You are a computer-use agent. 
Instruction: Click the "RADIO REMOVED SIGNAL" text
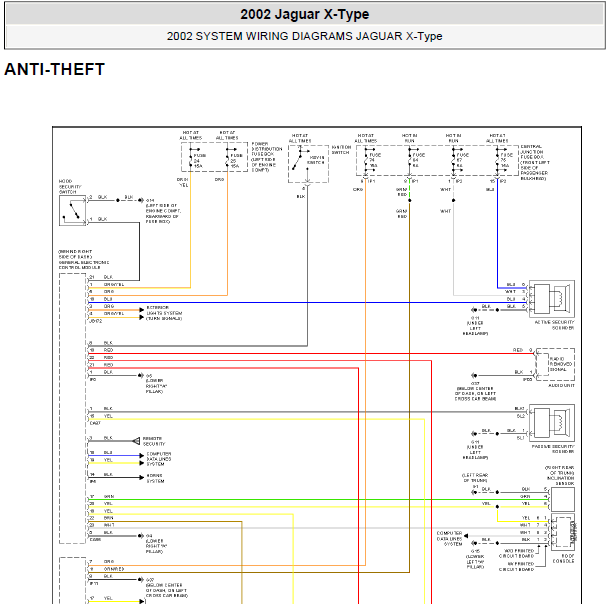pyautogui.click(x=560, y=364)
